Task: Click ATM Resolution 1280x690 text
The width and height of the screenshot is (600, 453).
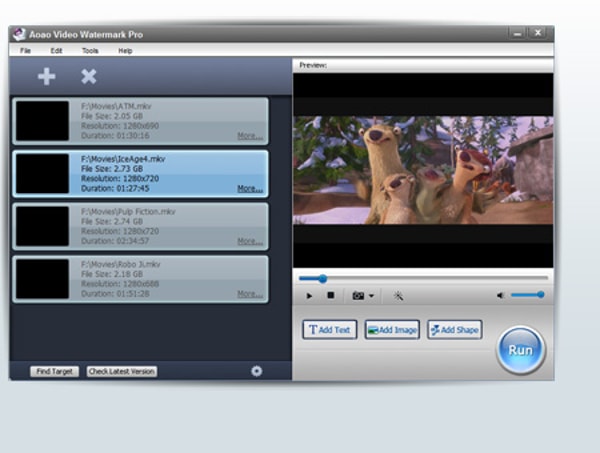Action: (x=120, y=126)
